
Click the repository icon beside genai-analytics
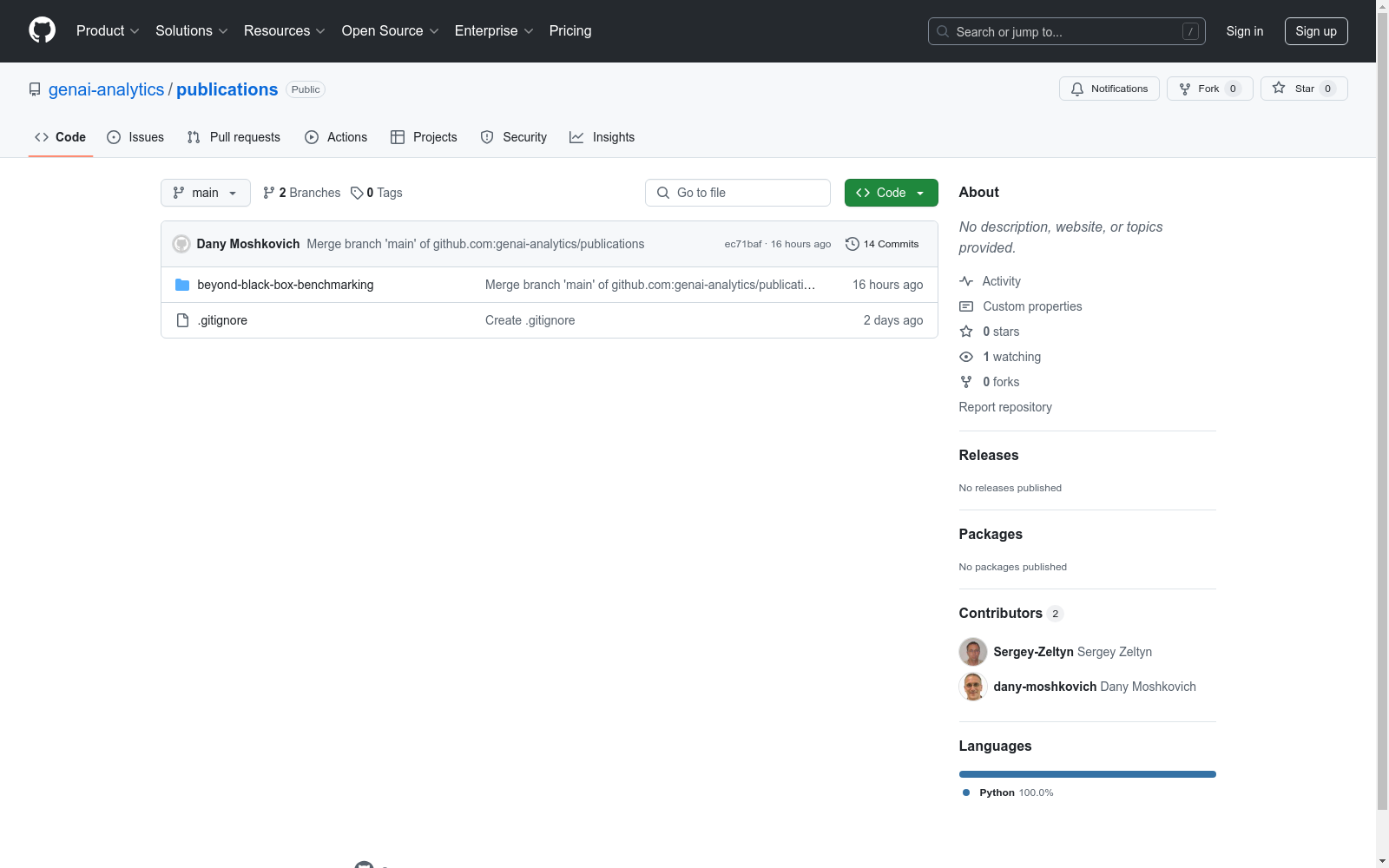click(x=35, y=89)
